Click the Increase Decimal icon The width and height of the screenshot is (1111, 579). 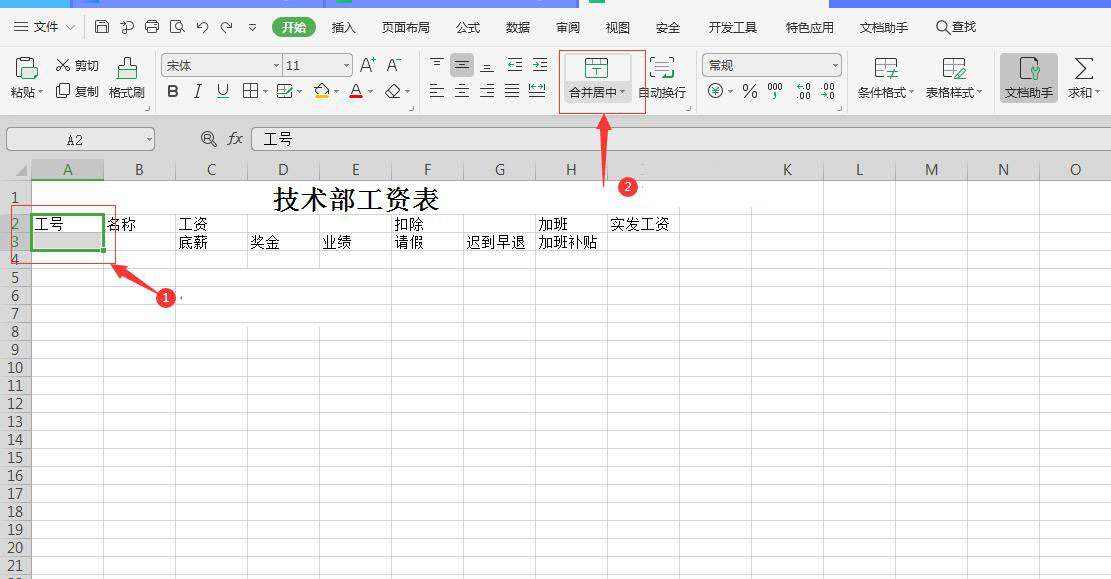tap(805, 92)
